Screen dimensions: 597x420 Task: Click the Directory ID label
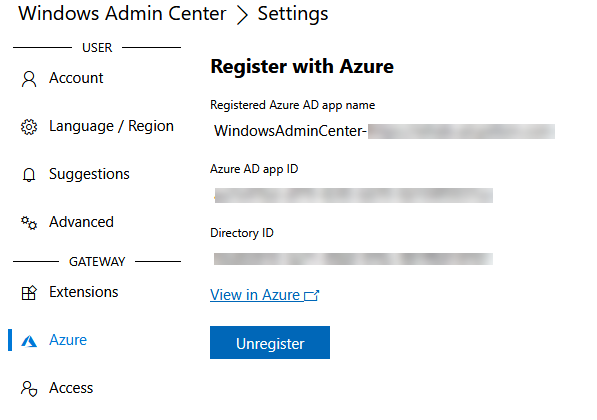(242, 233)
